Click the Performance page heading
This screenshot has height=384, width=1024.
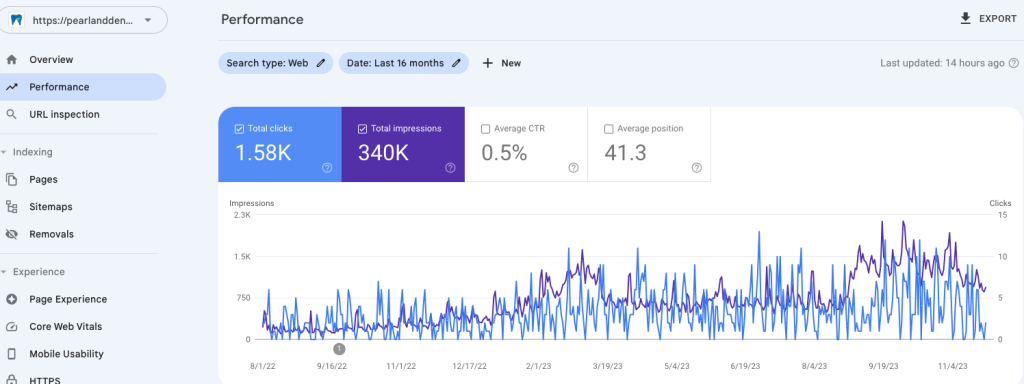click(x=262, y=20)
